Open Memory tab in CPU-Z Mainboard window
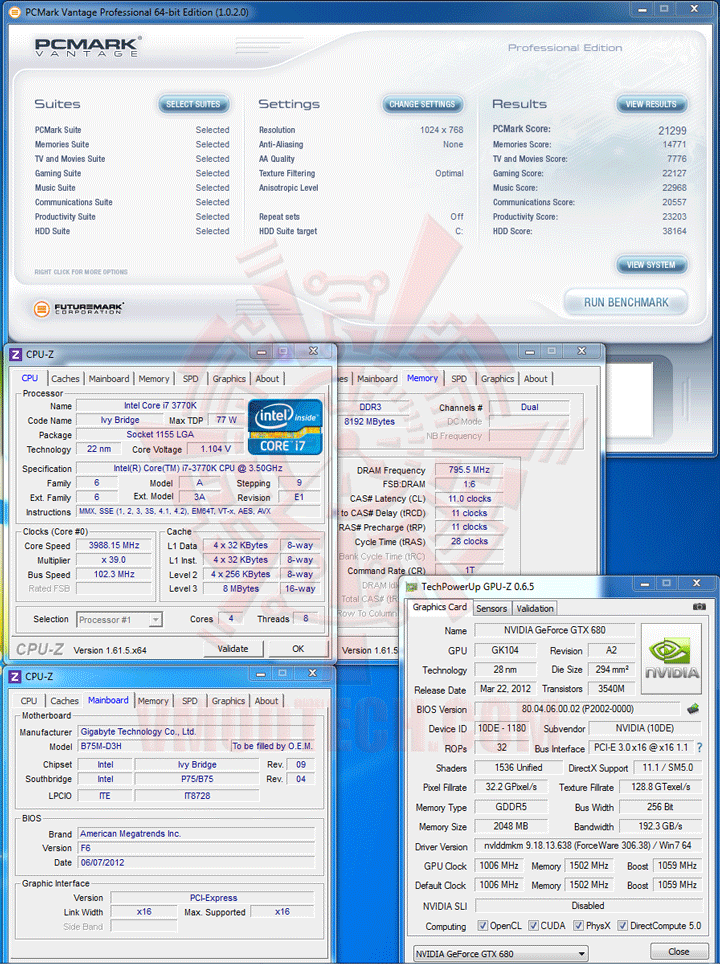 tap(153, 701)
